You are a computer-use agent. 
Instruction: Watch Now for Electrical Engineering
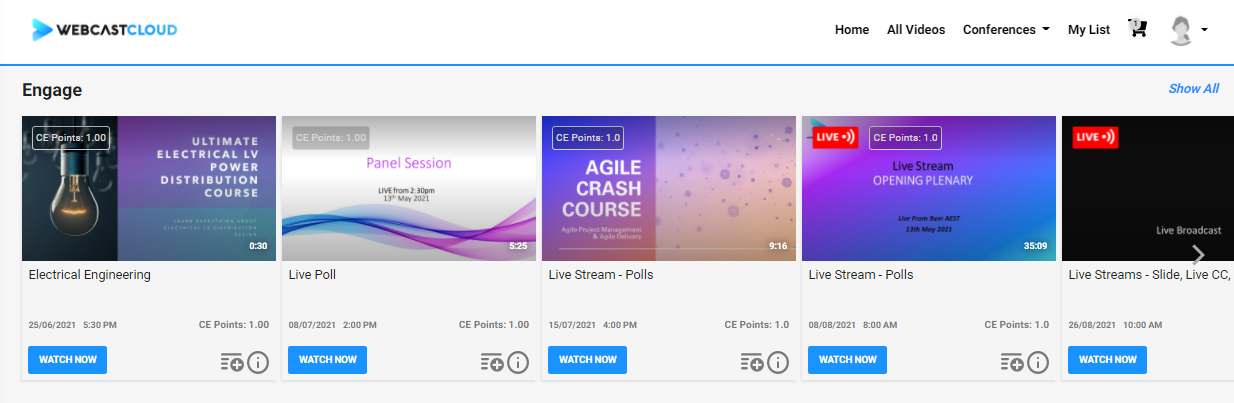click(x=67, y=360)
